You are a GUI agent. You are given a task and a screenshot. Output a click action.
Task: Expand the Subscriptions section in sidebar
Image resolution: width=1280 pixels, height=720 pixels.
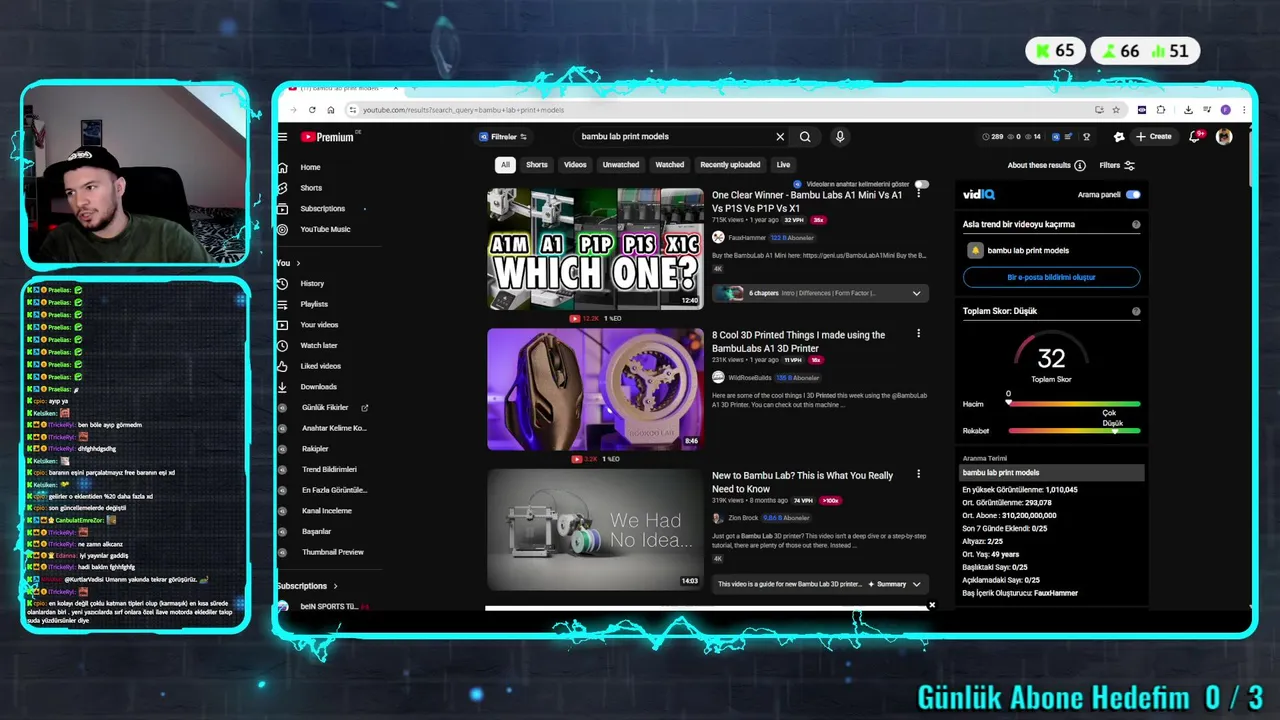point(307,586)
